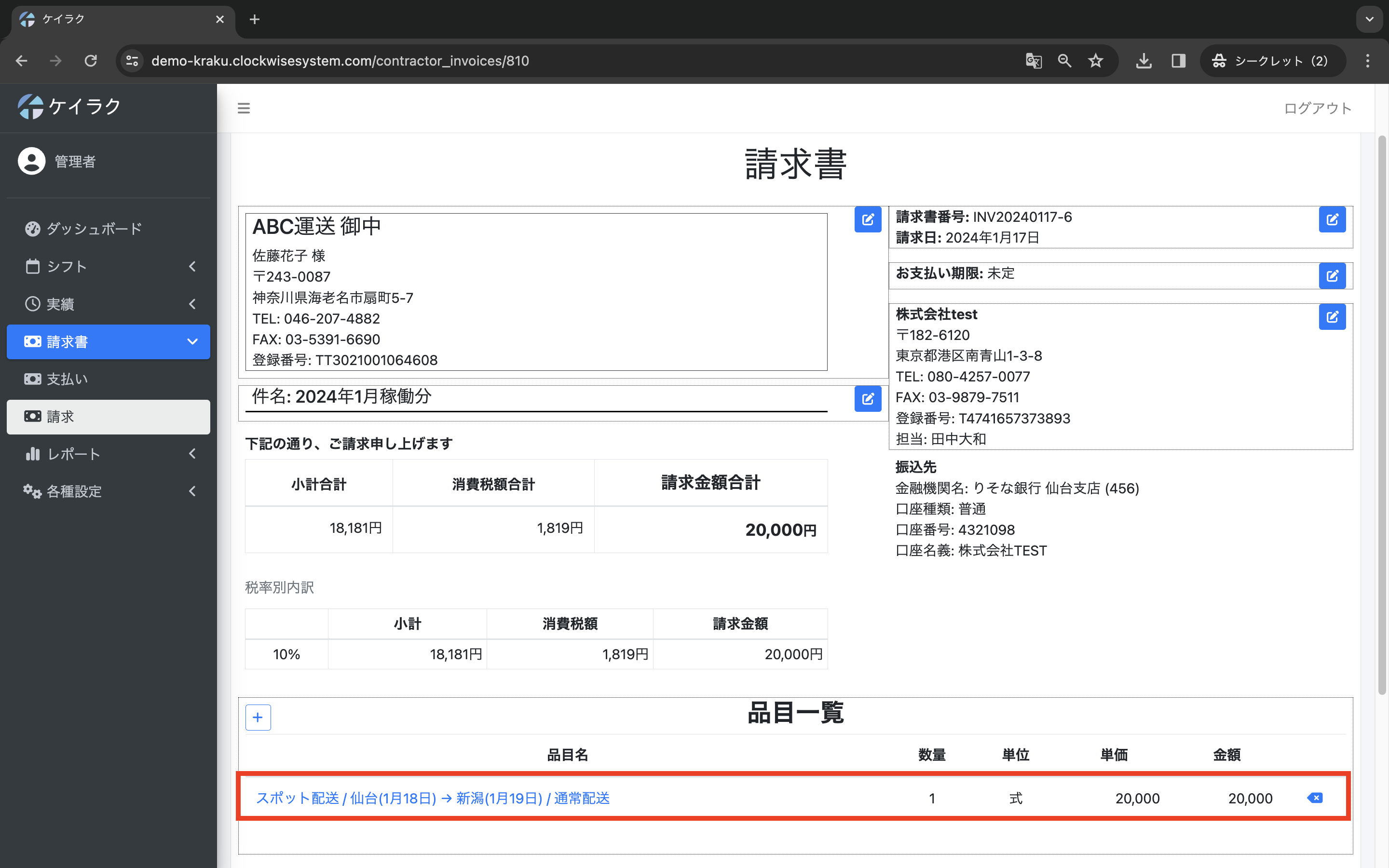1389x868 pixels.
Task: Click the 18,181円 小計合計 value
Action: pos(355,528)
